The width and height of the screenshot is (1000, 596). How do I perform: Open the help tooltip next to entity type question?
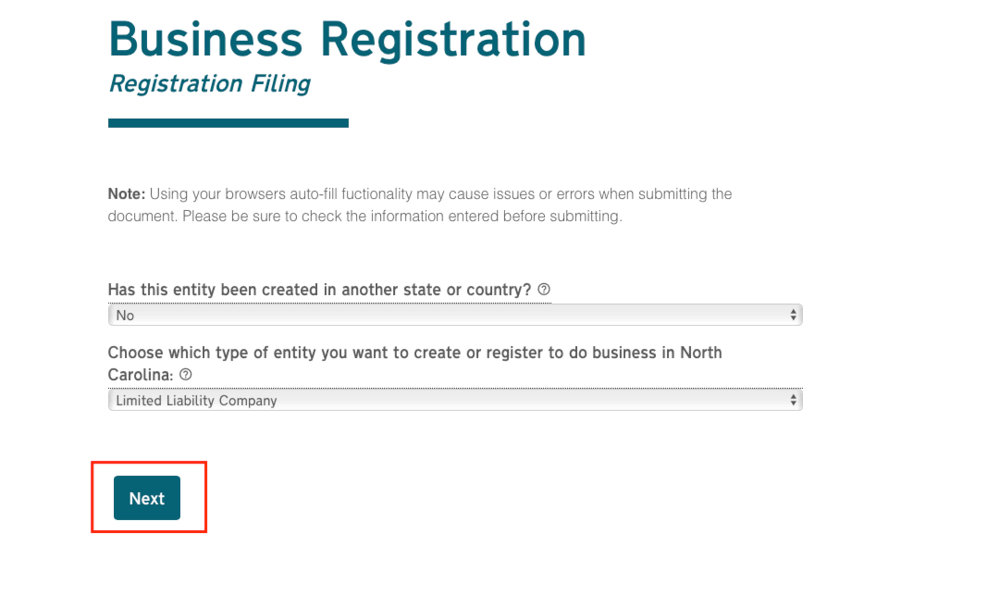click(x=185, y=374)
